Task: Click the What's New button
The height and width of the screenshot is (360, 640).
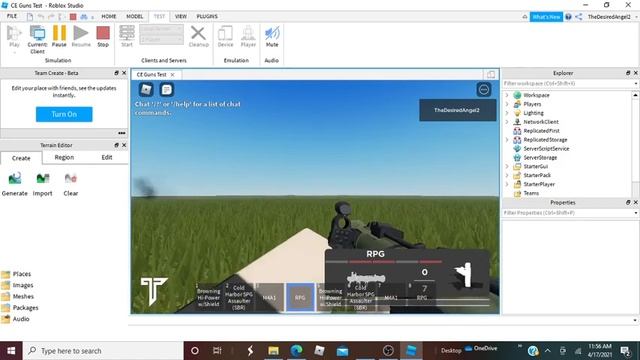Action: tap(546, 17)
